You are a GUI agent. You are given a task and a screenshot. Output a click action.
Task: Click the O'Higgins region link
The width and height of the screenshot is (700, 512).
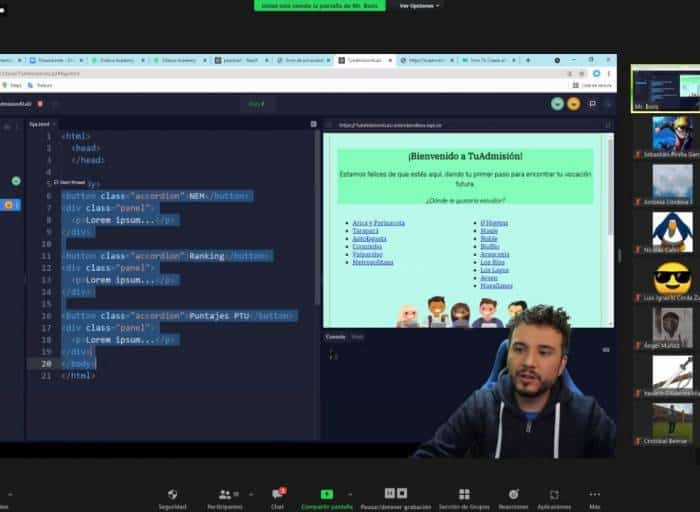point(494,223)
